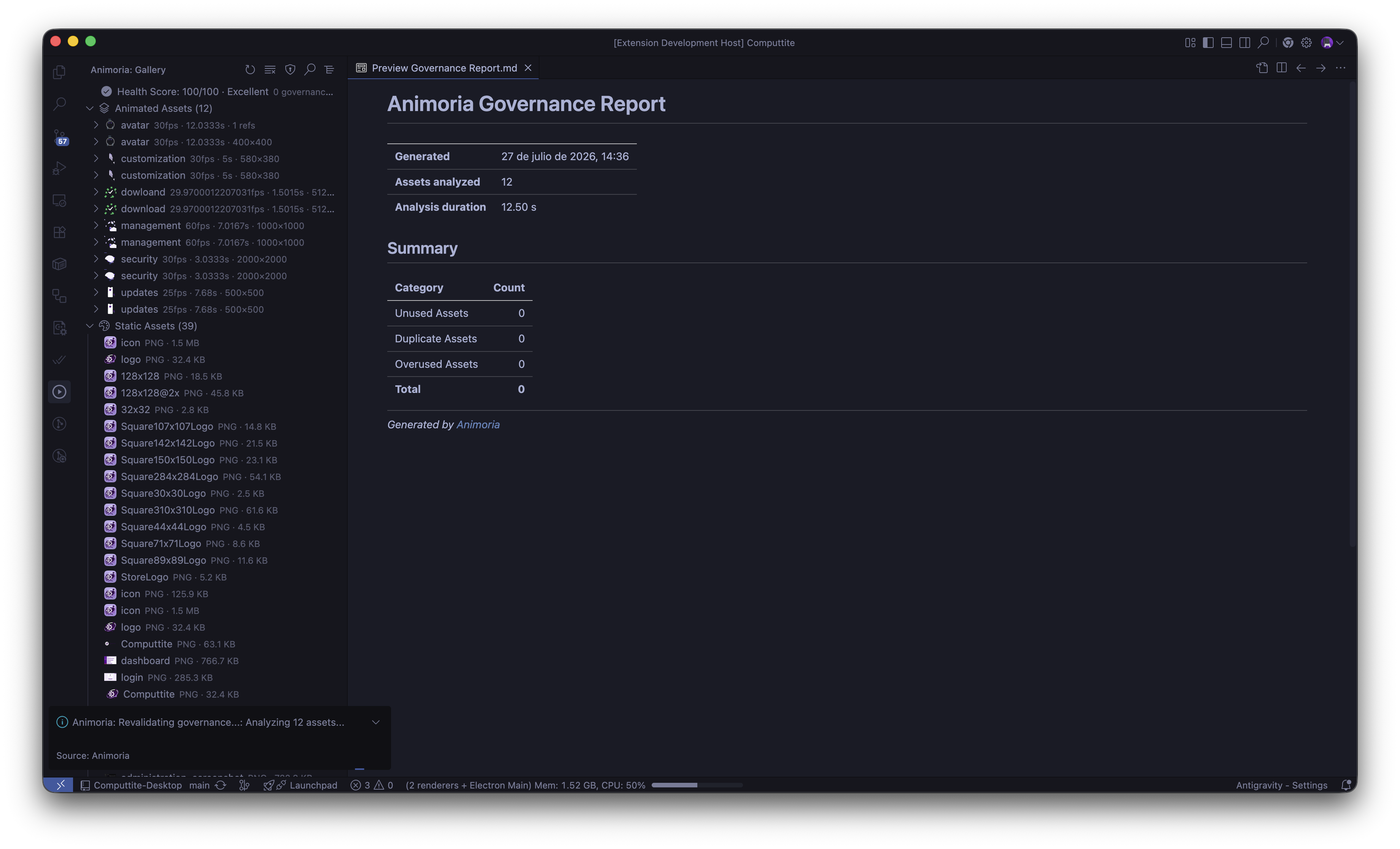Select the Animoria play icon in the activity bar
This screenshot has width=1400, height=849.
tap(59, 391)
